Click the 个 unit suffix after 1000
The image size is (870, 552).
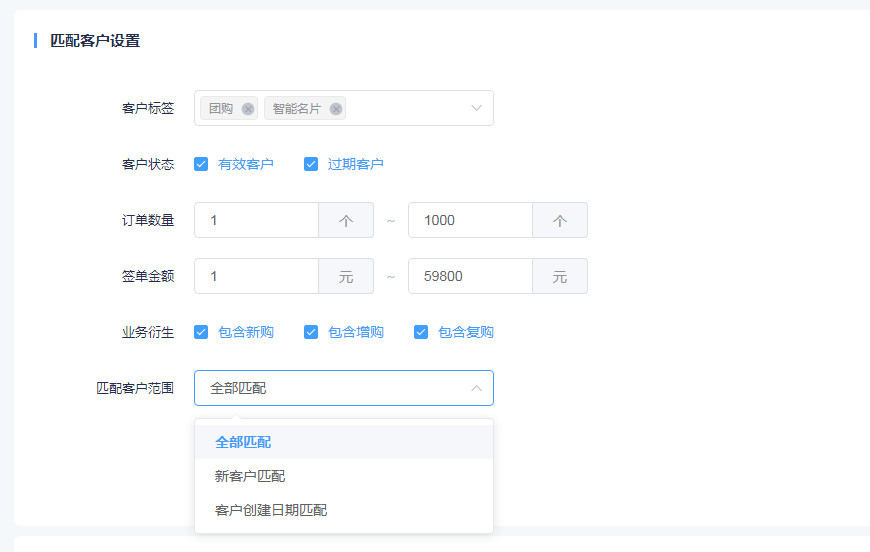[x=560, y=221]
